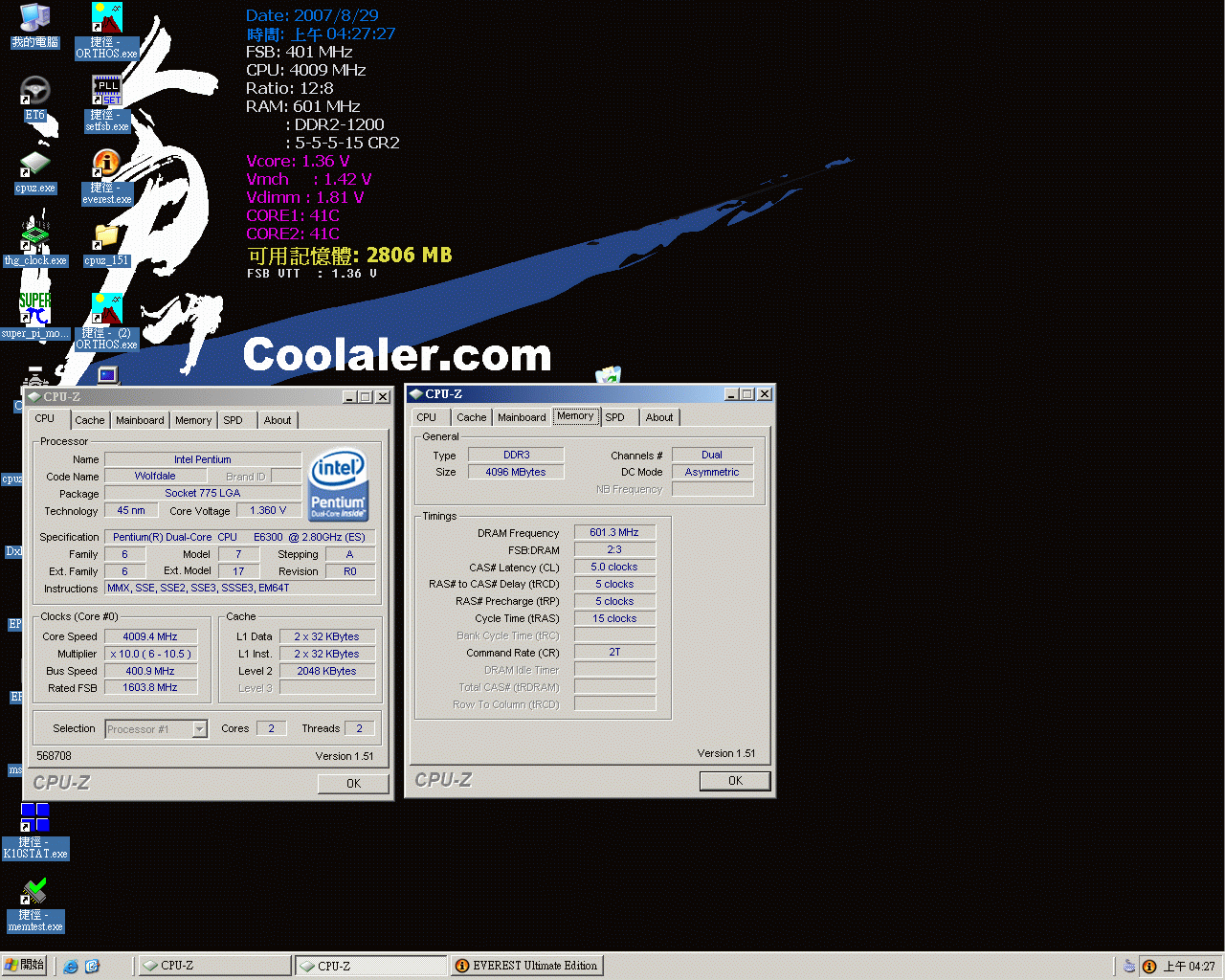
Task: Click the Name Intel Pentium value
Action: pos(203,459)
